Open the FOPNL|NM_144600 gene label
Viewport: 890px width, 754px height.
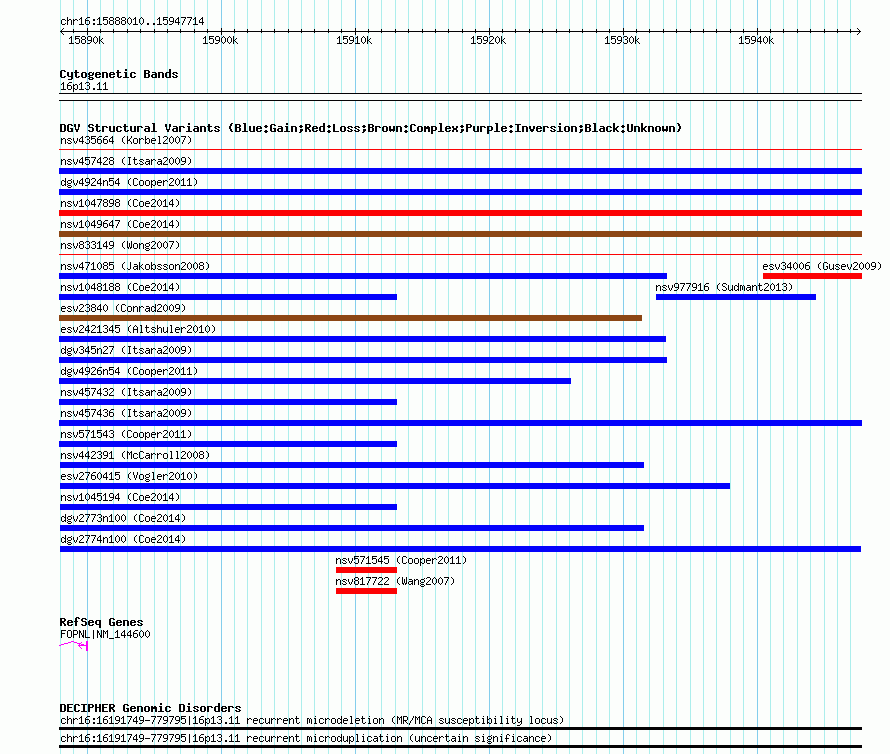tap(105, 634)
